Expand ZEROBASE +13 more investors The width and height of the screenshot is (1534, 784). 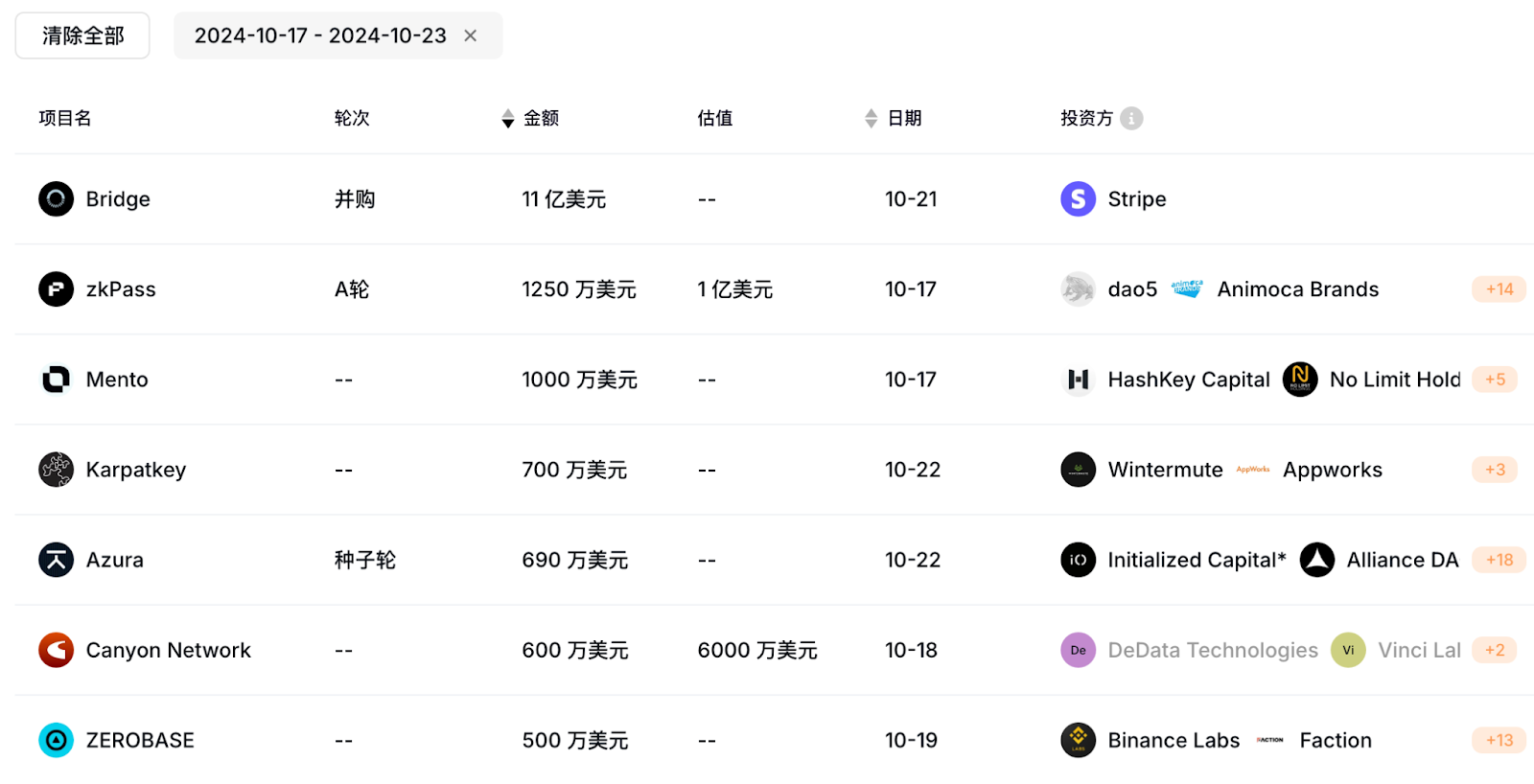[1499, 740]
